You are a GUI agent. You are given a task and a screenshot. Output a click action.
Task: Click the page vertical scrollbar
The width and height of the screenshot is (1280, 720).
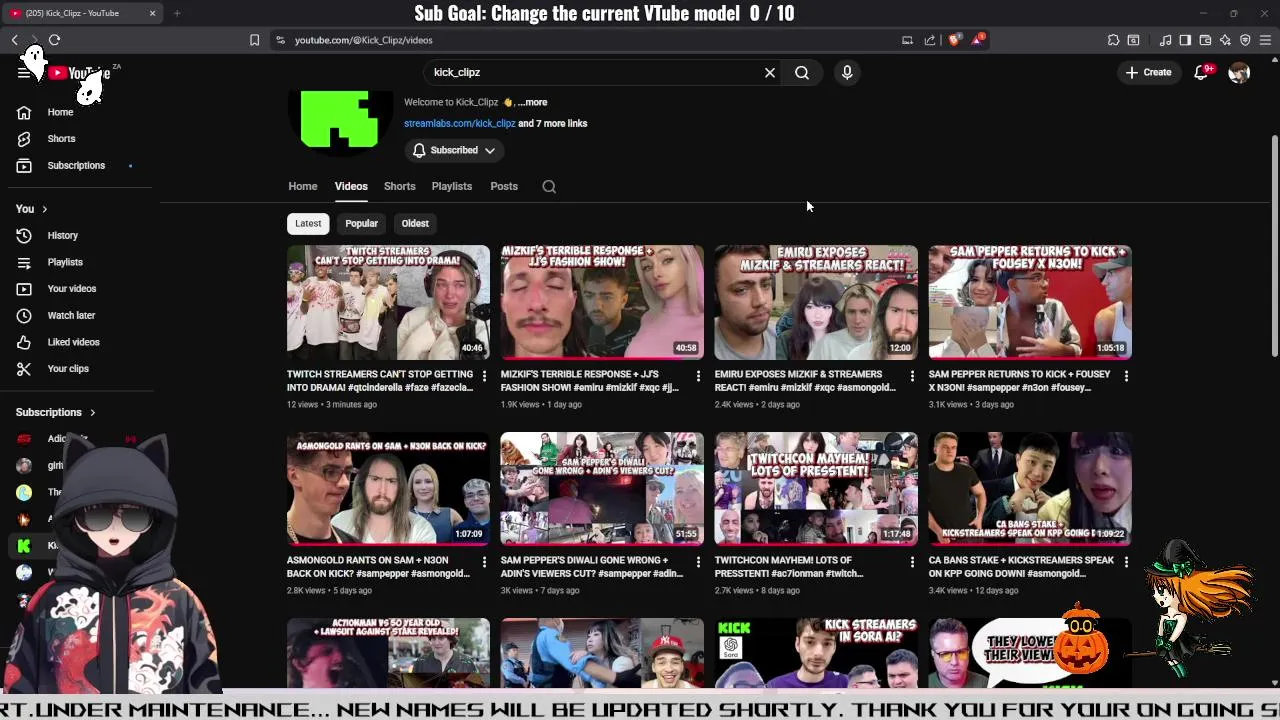pyautogui.click(x=1275, y=245)
